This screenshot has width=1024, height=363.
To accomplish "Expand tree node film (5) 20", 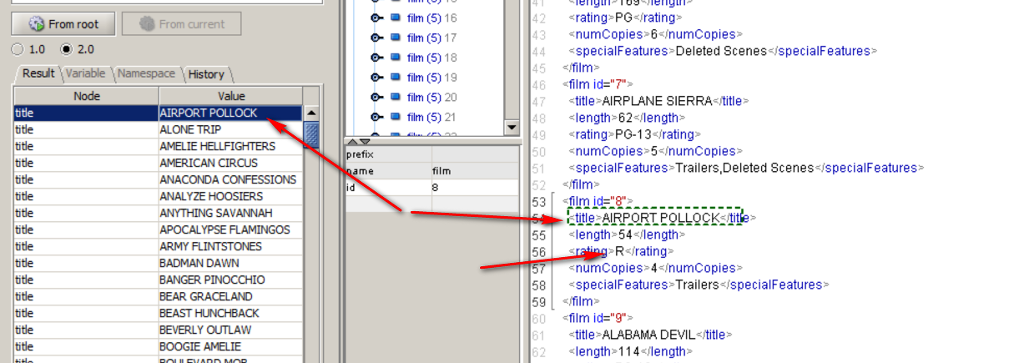I will click(x=377, y=97).
